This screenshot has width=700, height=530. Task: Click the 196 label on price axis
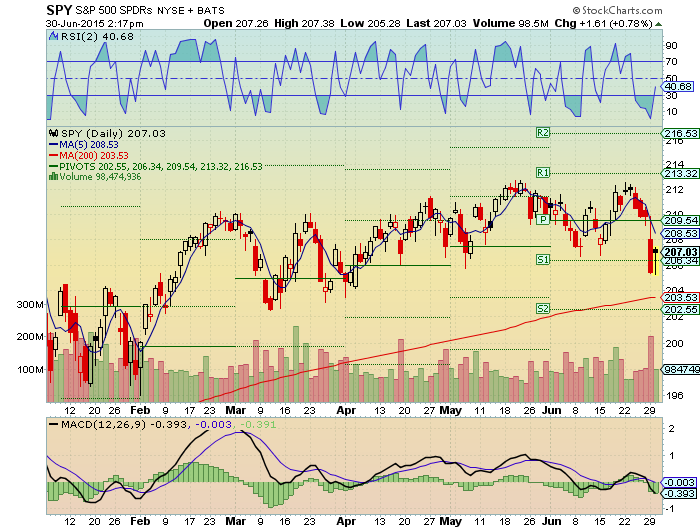[x=674, y=396]
